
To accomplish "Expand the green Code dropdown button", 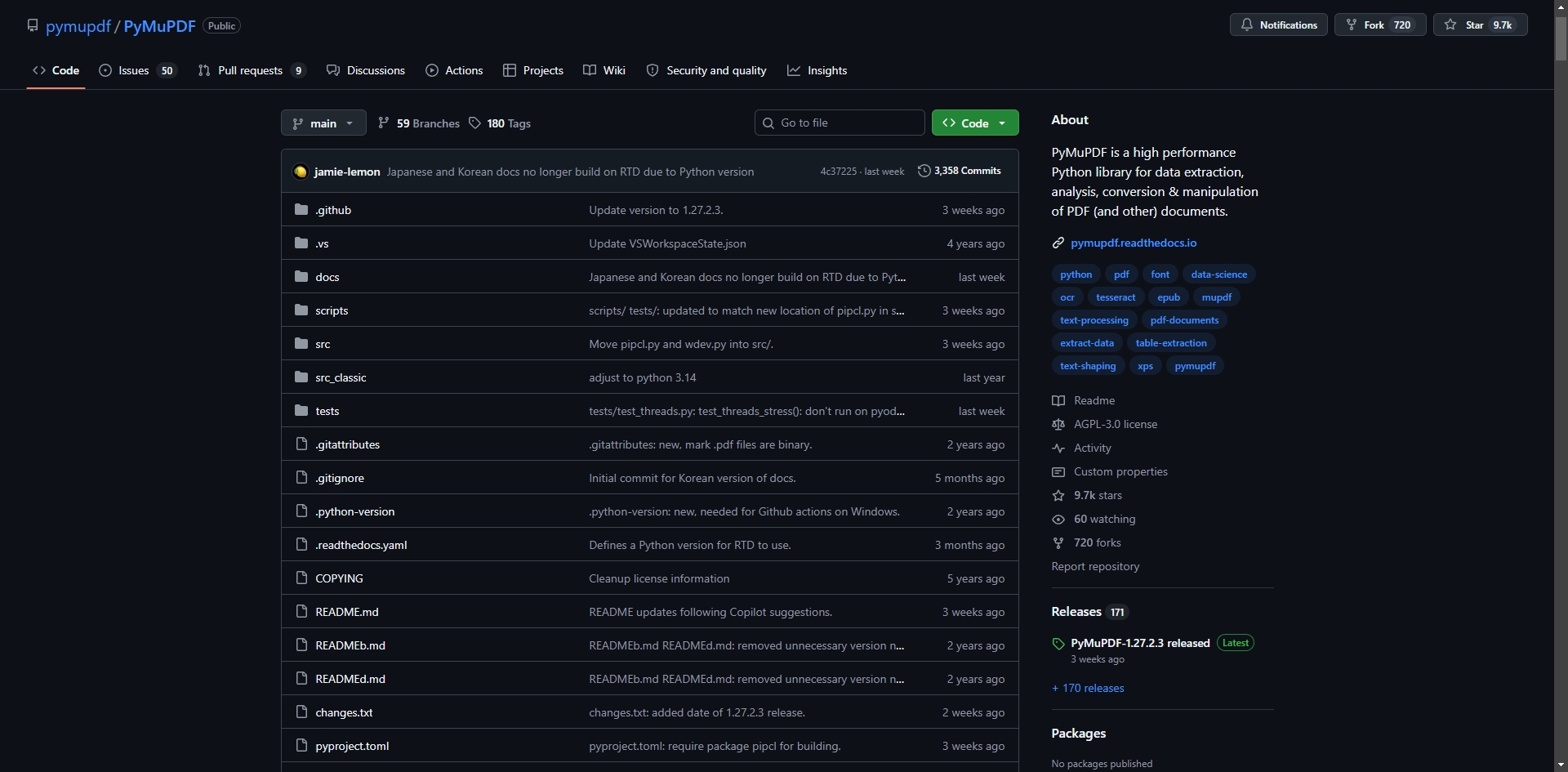I will pyautogui.click(x=975, y=123).
